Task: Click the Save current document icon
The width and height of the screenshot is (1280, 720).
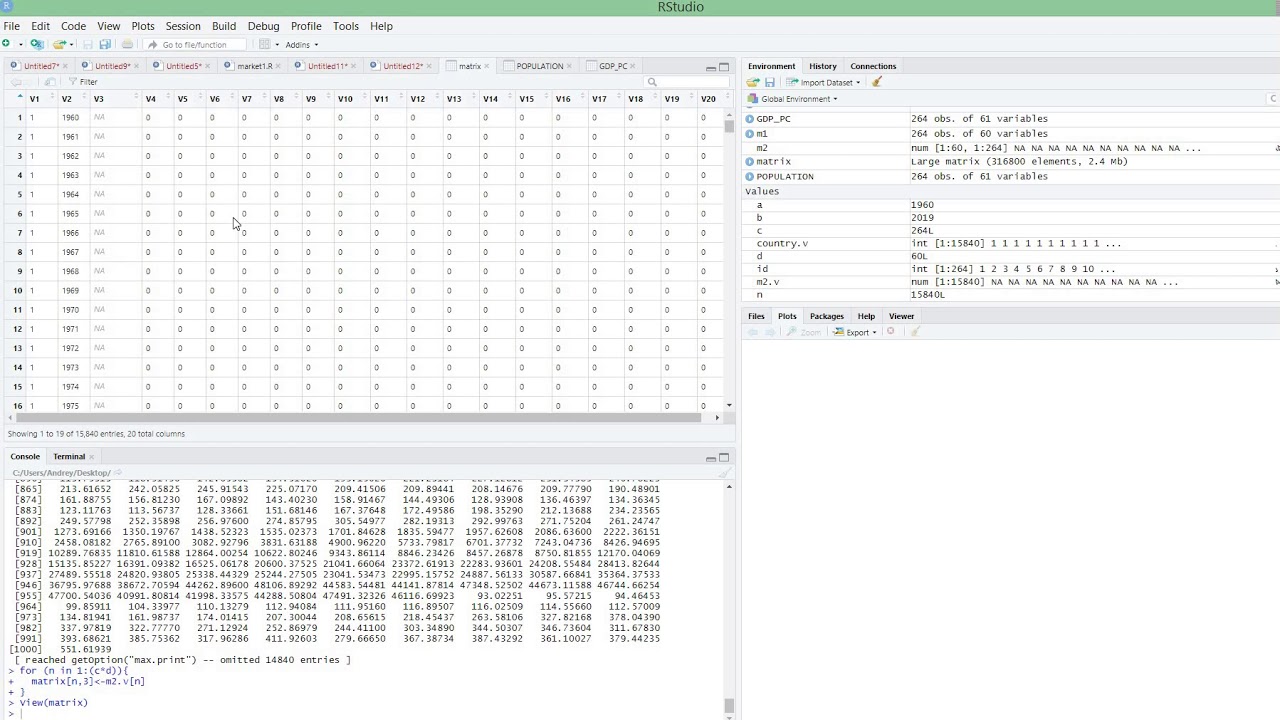Action: 88,44
